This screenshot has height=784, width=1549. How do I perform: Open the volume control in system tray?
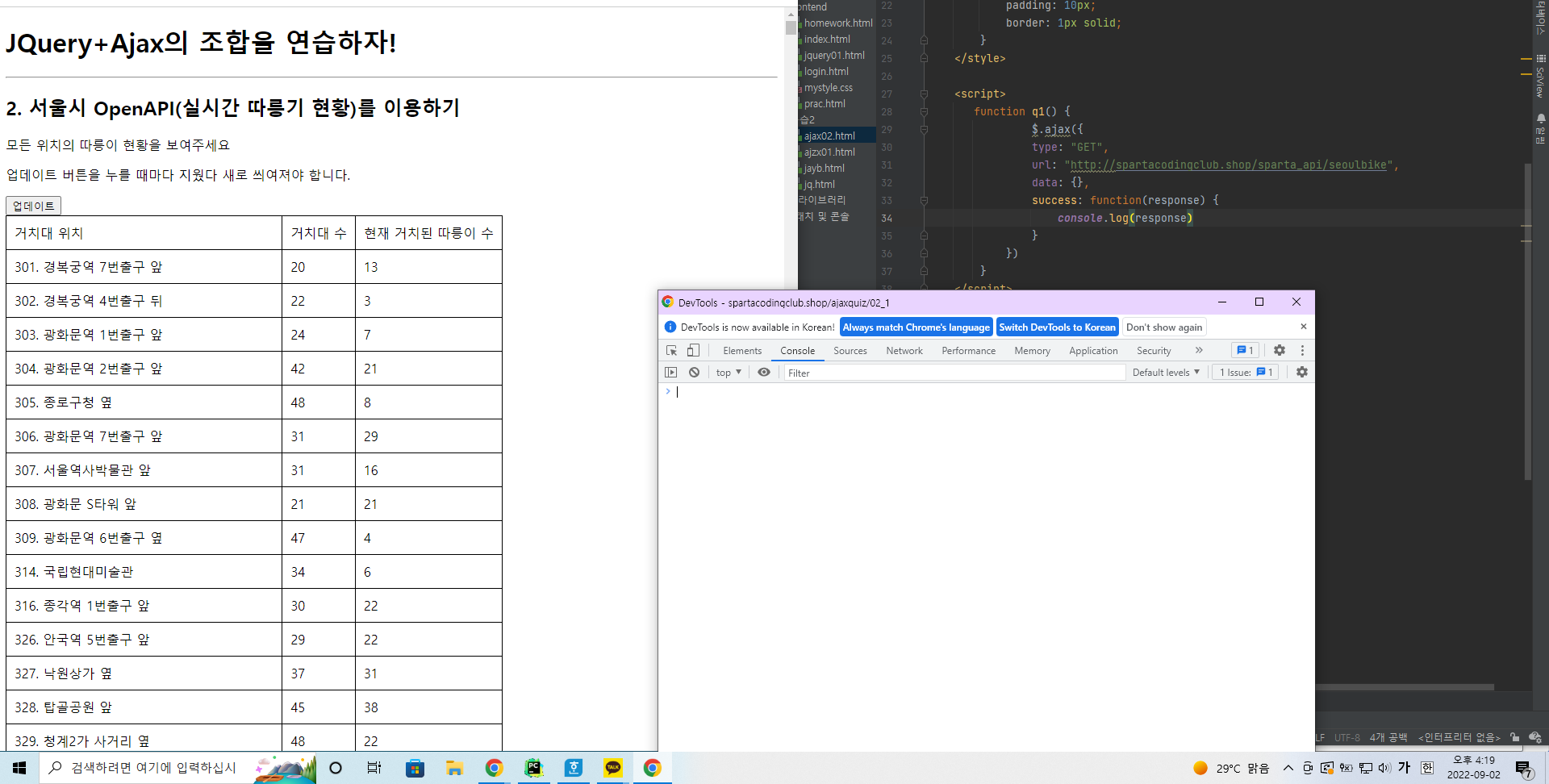[x=1384, y=768]
